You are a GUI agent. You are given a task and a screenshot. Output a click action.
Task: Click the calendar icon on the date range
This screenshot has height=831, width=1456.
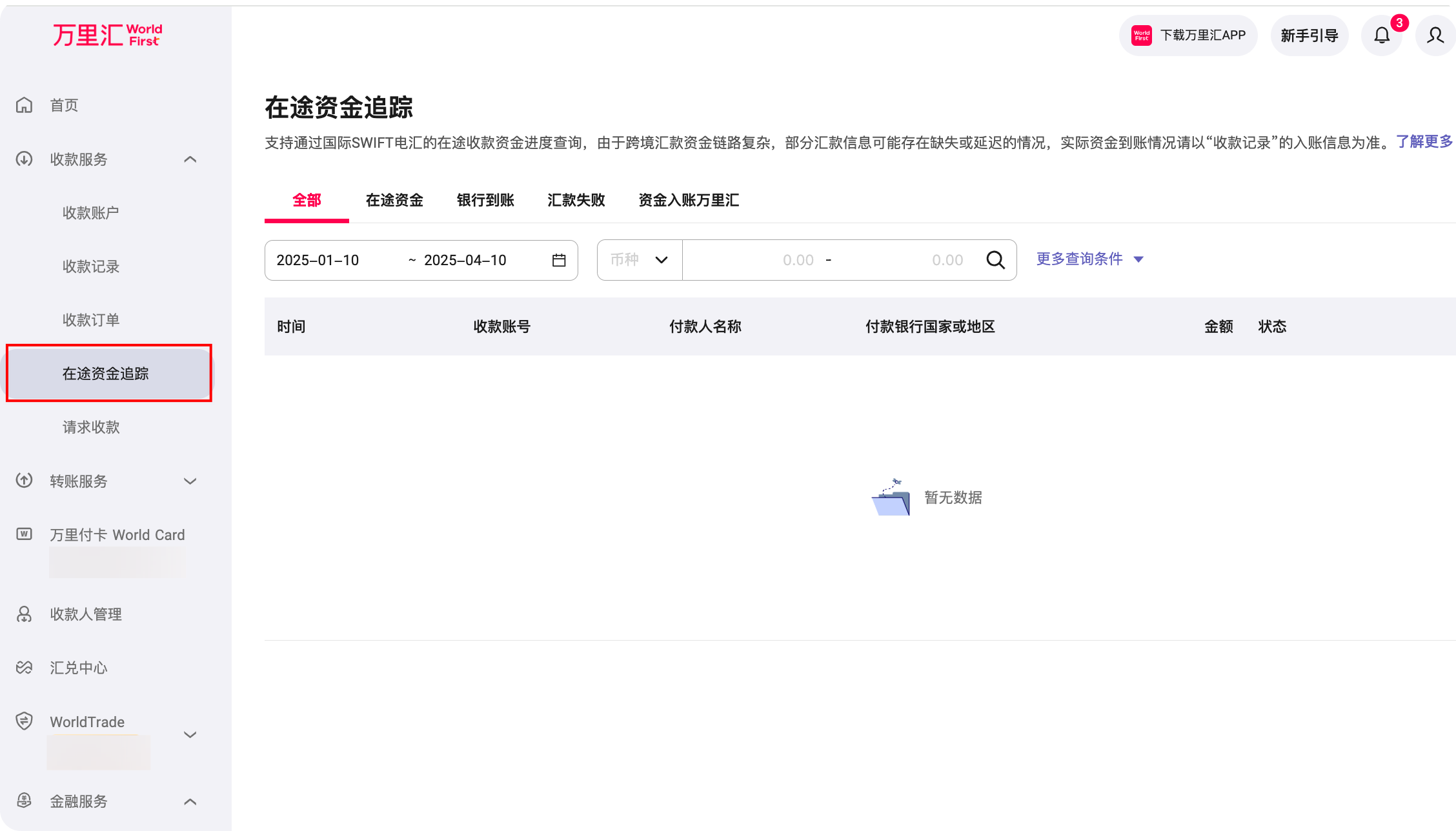point(559,260)
